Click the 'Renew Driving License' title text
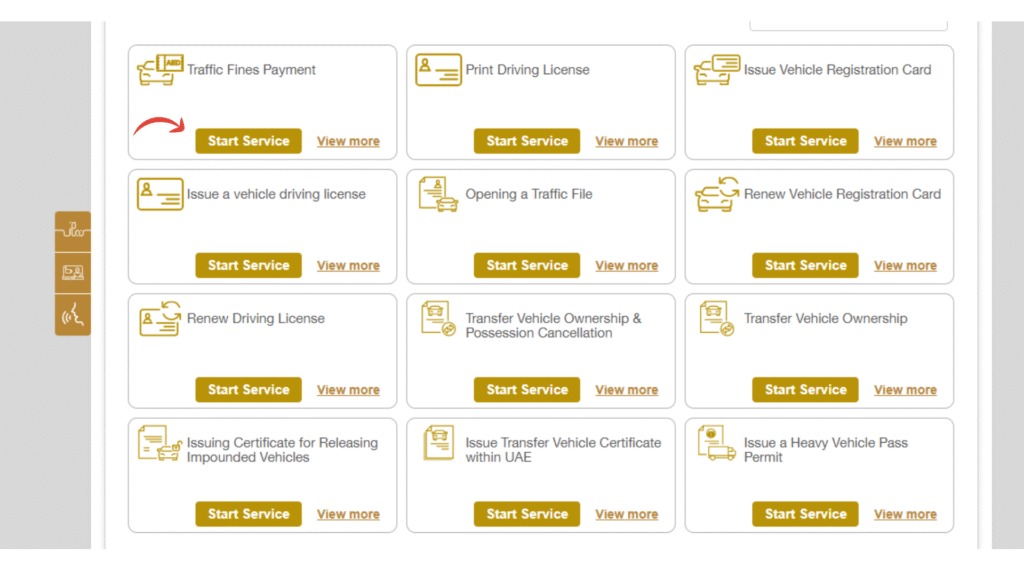This screenshot has width=1024, height=576. 255,318
